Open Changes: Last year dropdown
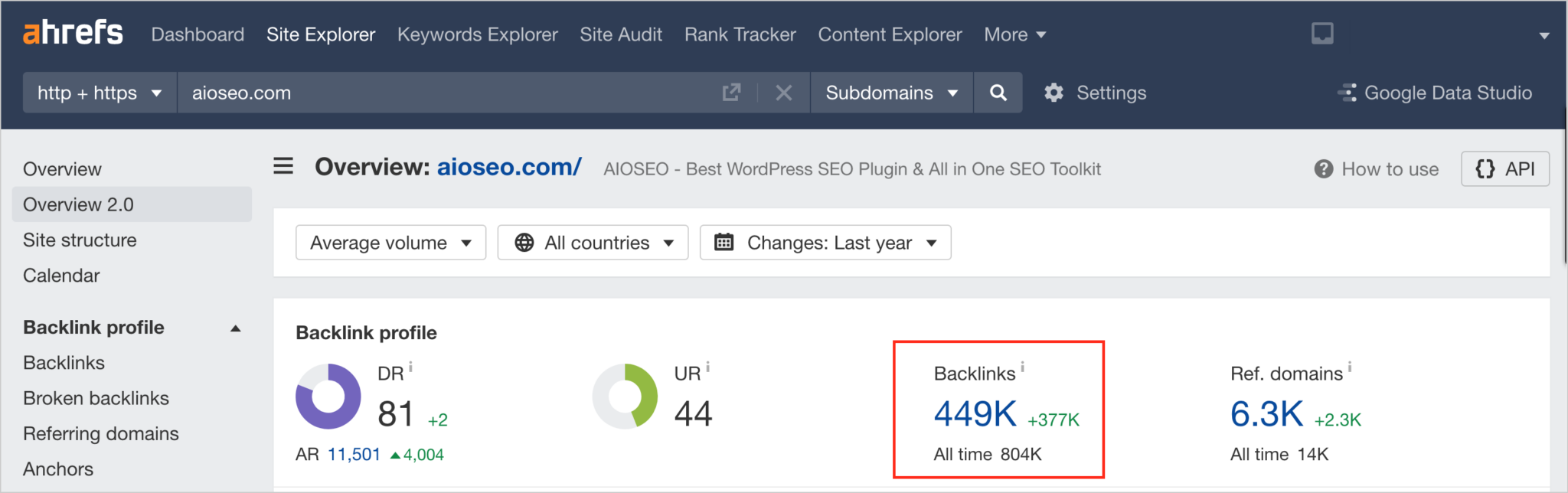Screen dimensions: 1568x493 pyautogui.click(x=825, y=243)
